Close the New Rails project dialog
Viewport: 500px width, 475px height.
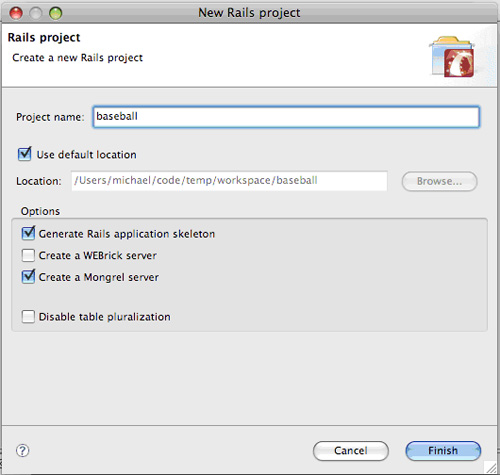pos(16,13)
